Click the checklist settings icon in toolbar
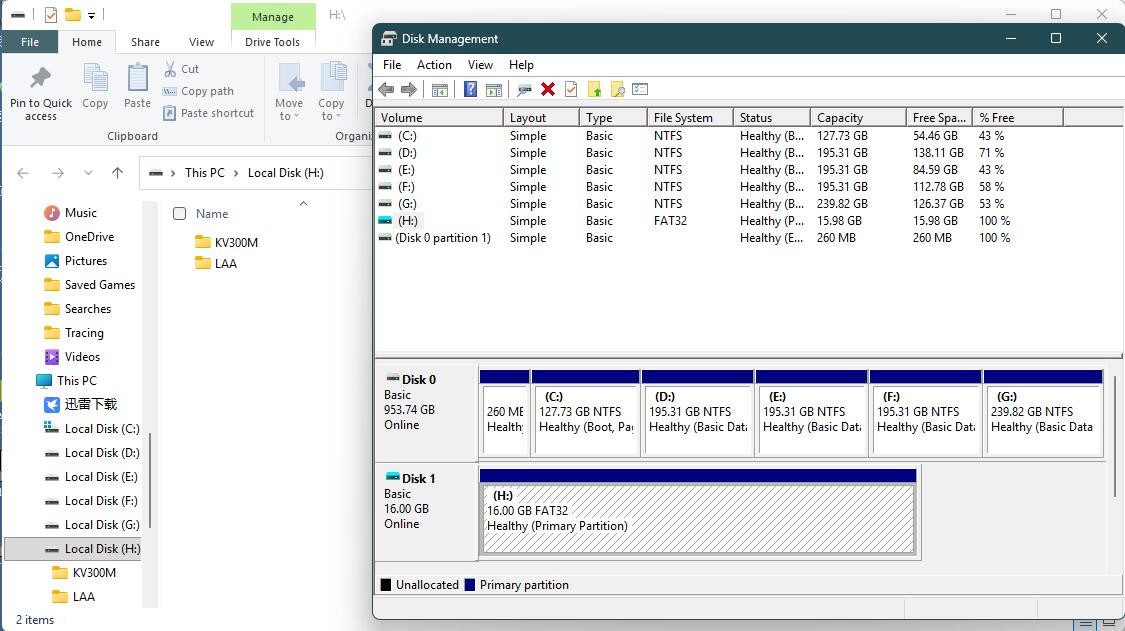The height and width of the screenshot is (631, 1125). (641, 90)
